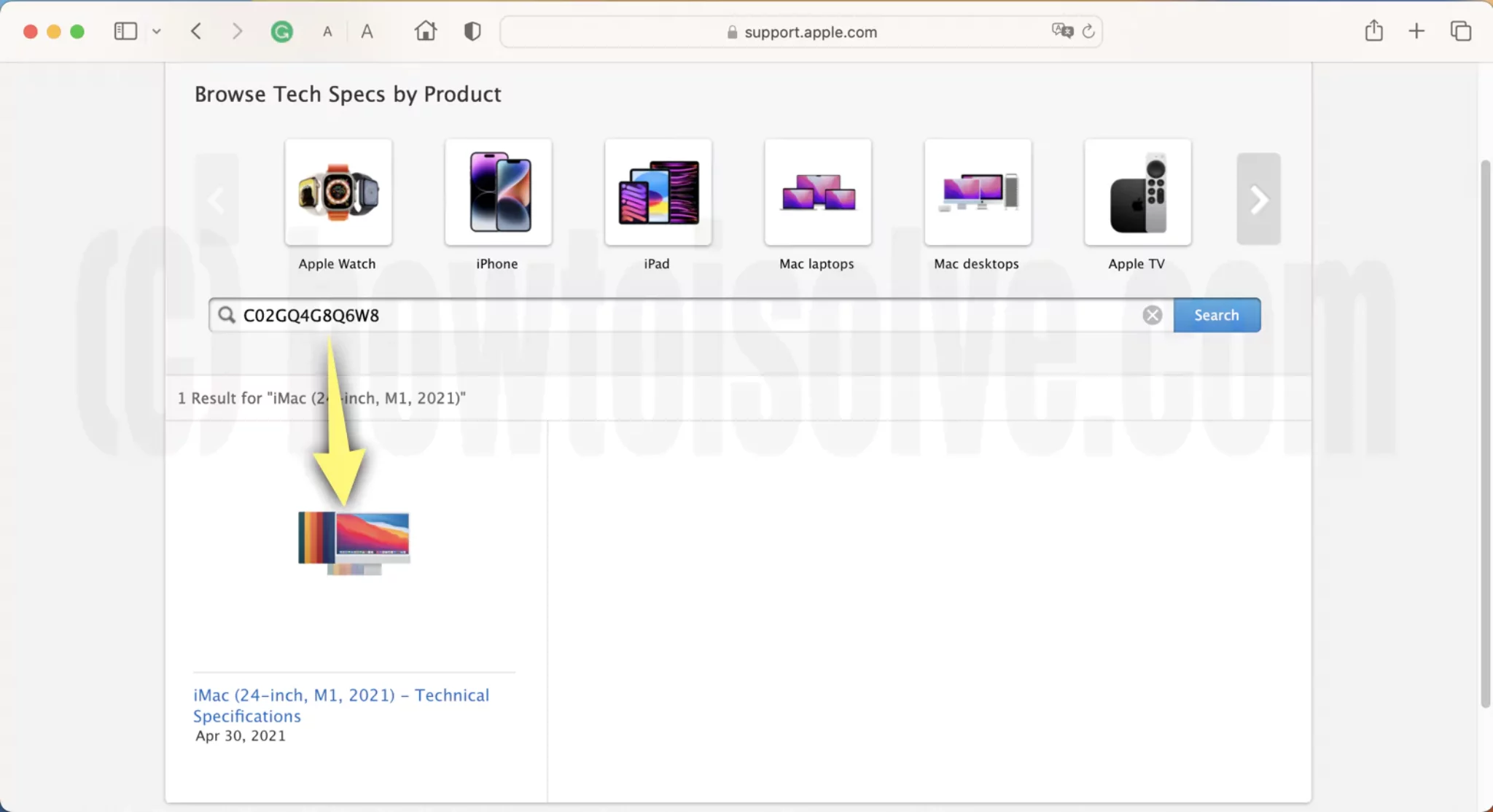Close the Safari window with red button

31,31
